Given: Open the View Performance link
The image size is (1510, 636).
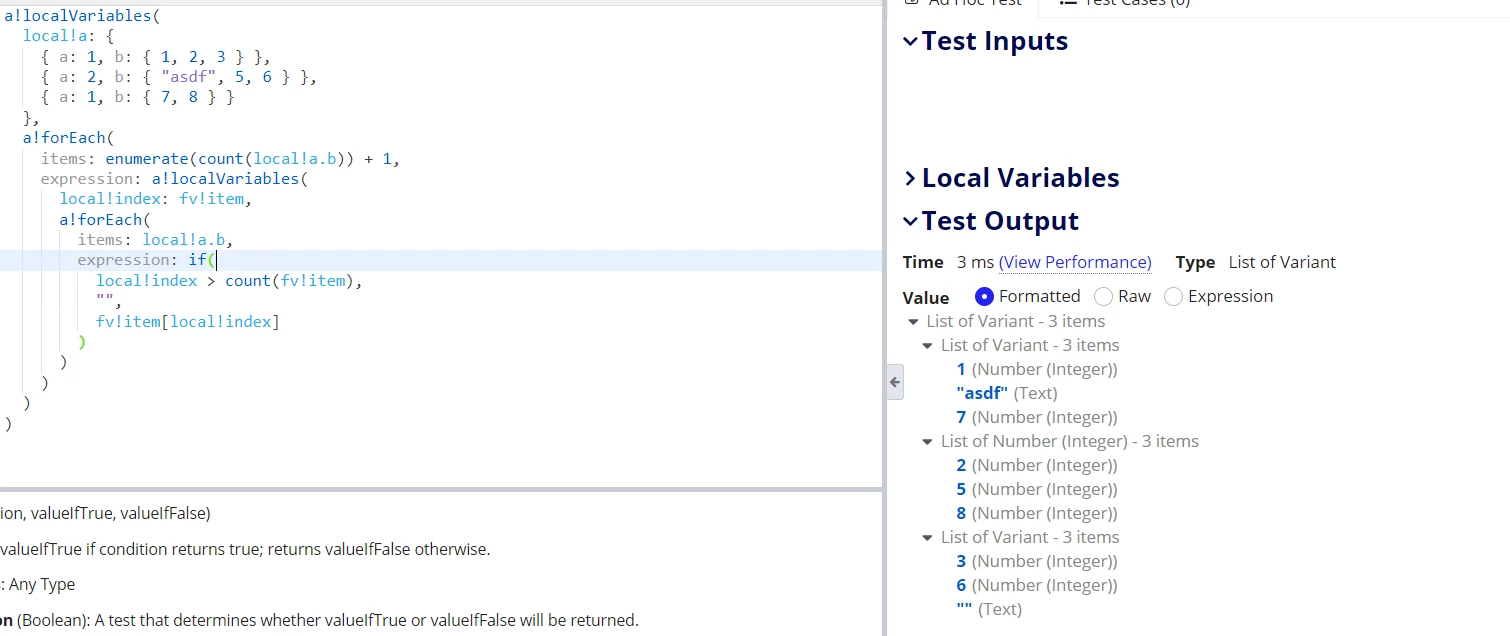Looking at the screenshot, I should coord(1075,262).
